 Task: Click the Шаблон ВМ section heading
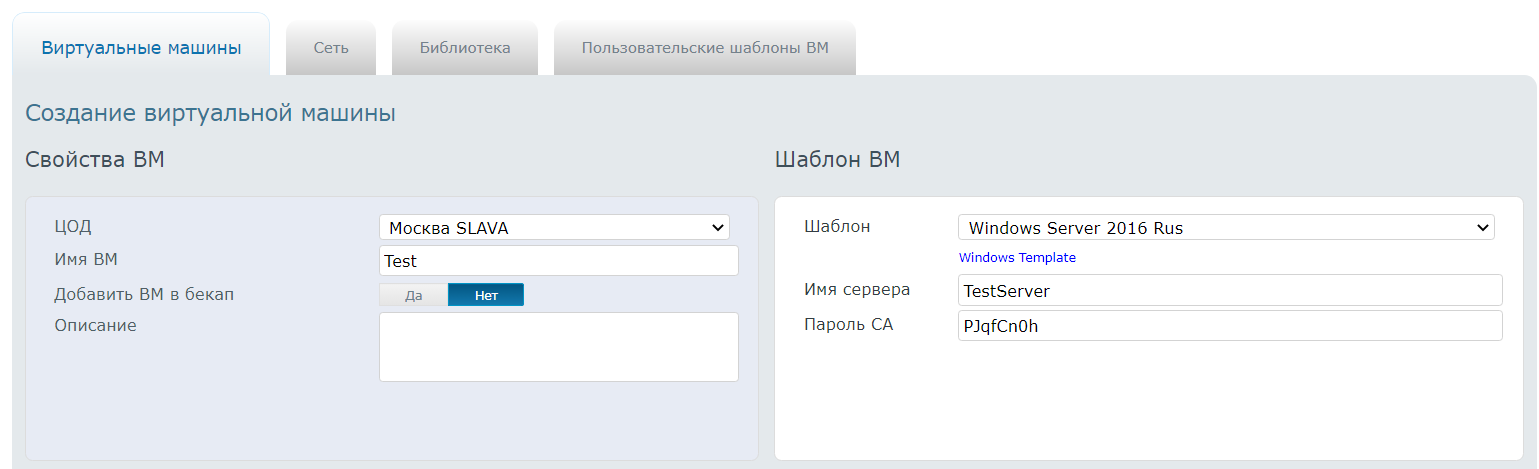point(837,160)
